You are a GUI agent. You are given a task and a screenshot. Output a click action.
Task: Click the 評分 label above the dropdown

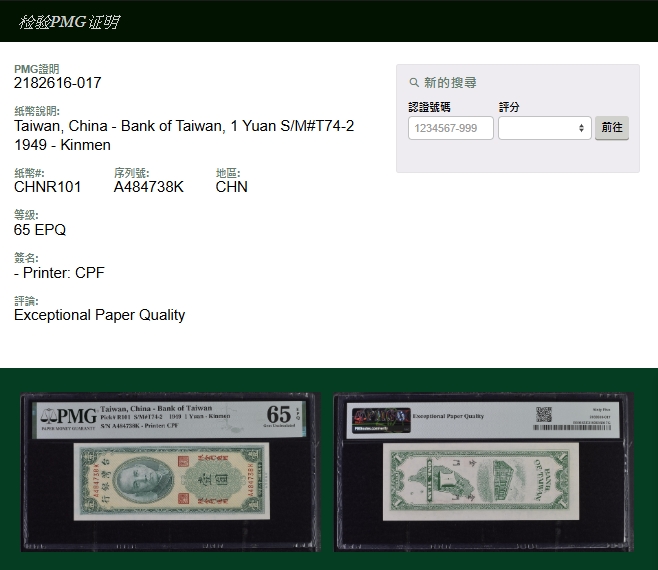click(509, 107)
